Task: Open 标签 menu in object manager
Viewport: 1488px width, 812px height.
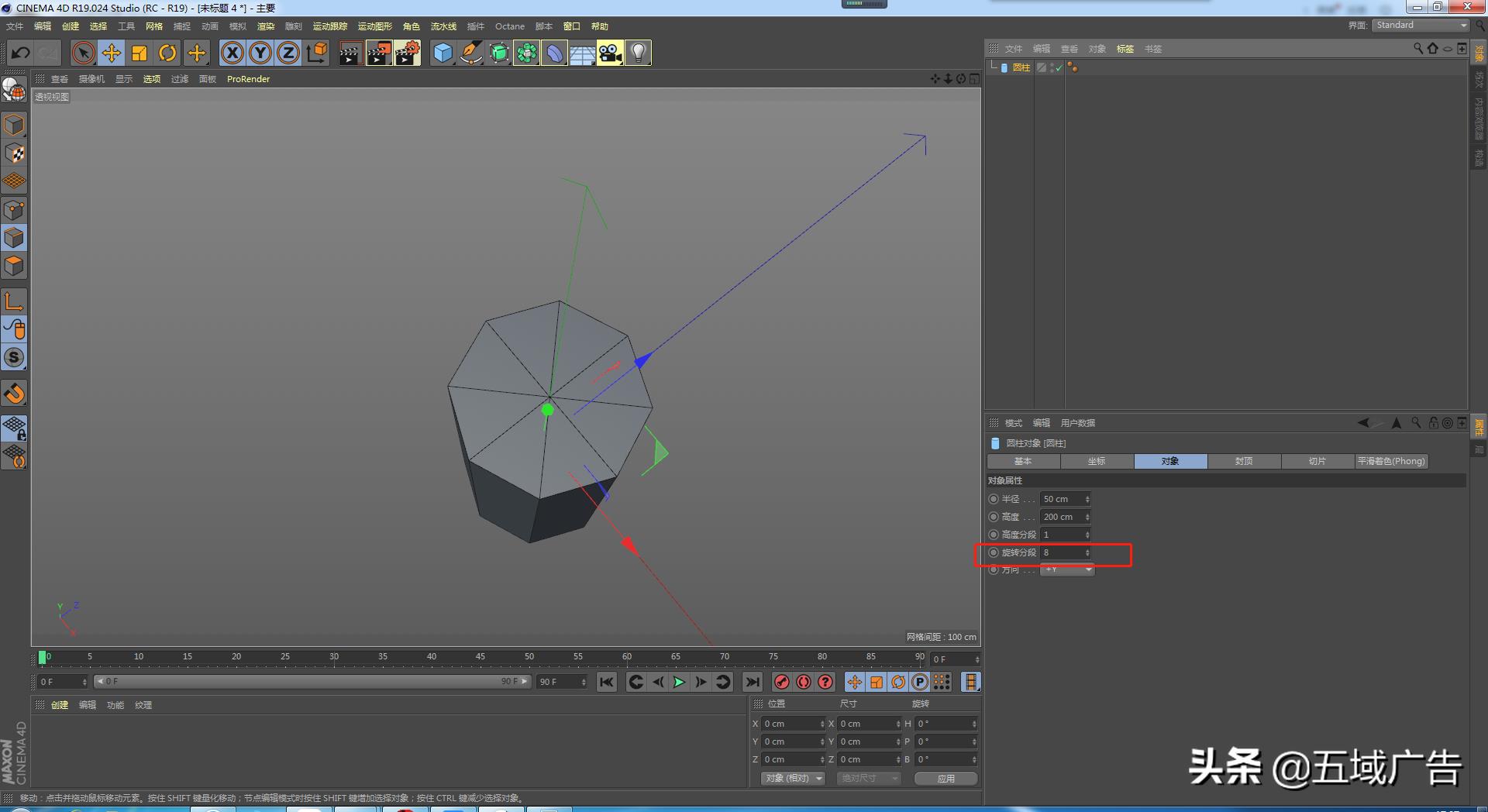Action: 1125,49
